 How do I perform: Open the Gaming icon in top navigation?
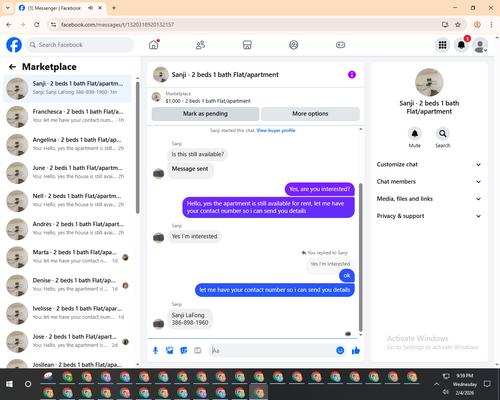coord(340,45)
